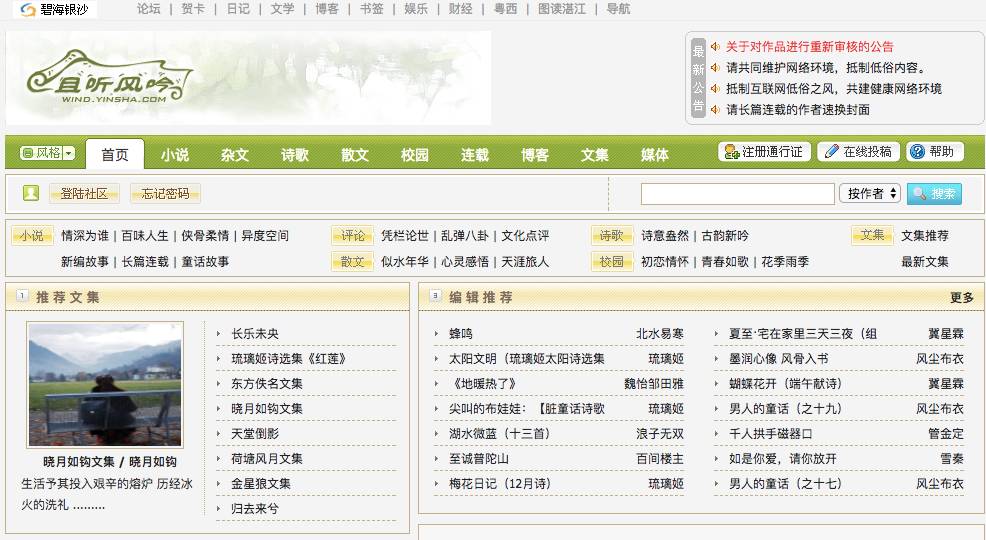Click the 且听风吟 site logo
Image resolution: width=986 pixels, height=540 pixels.
(x=109, y=78)
